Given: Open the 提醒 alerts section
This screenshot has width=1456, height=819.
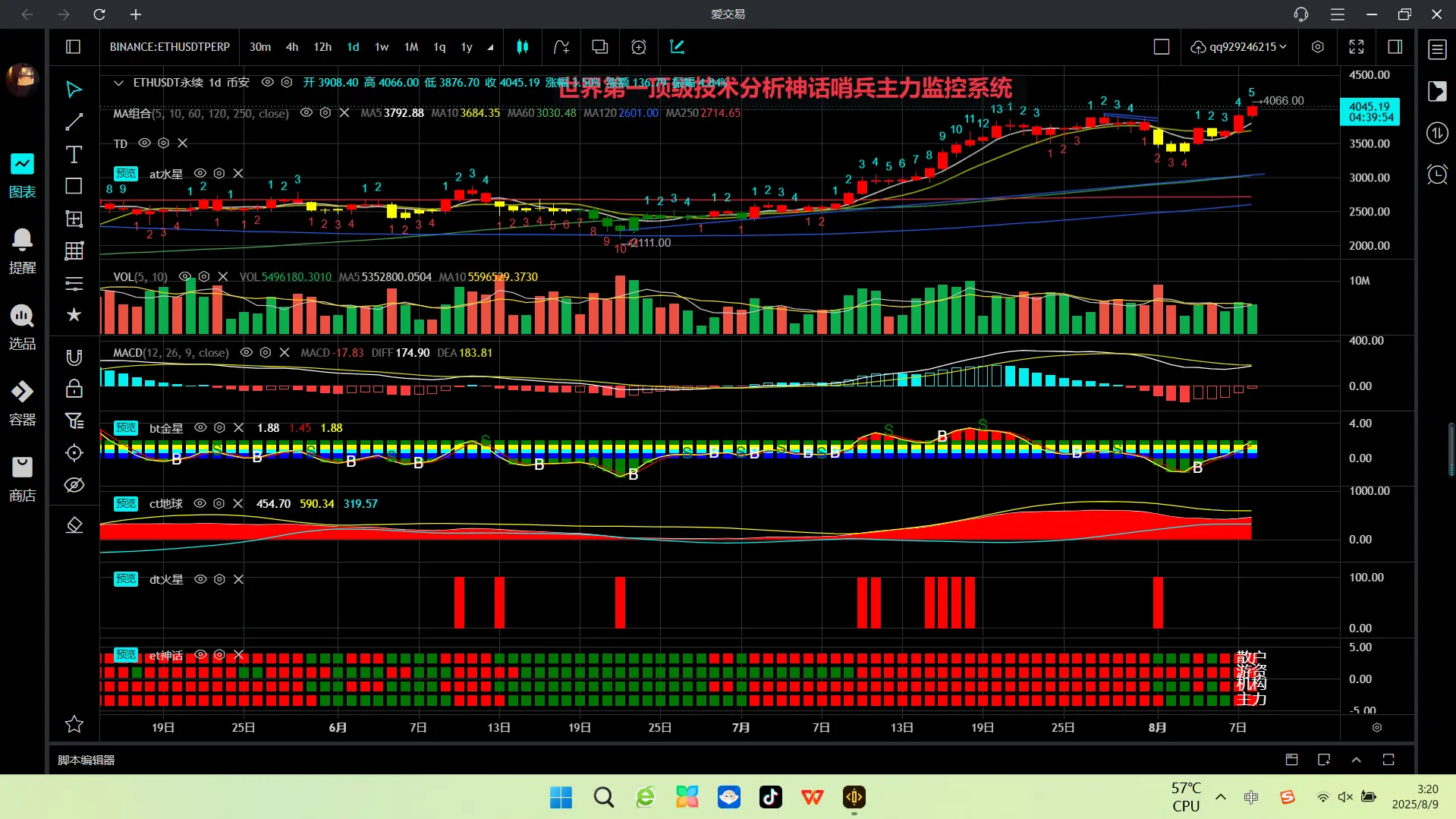Looking at the screenshot, I should [22, 252].
